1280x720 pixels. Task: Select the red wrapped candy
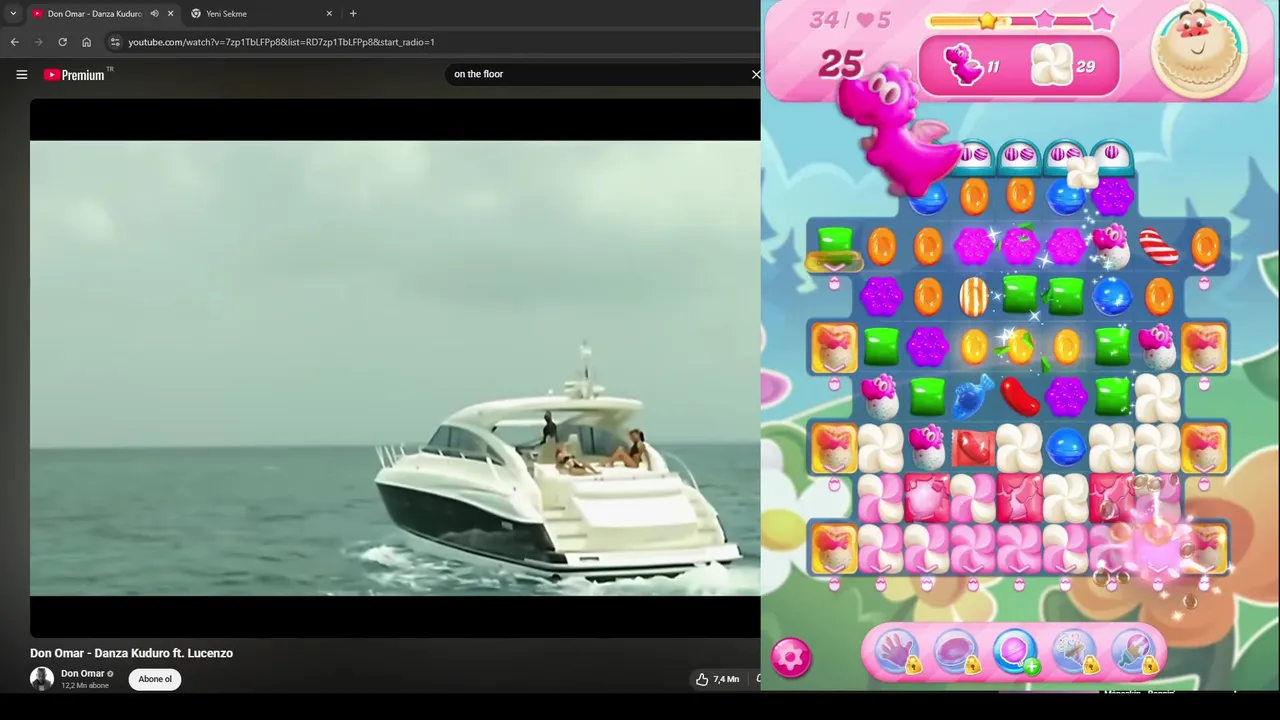[x=973, y=447]
